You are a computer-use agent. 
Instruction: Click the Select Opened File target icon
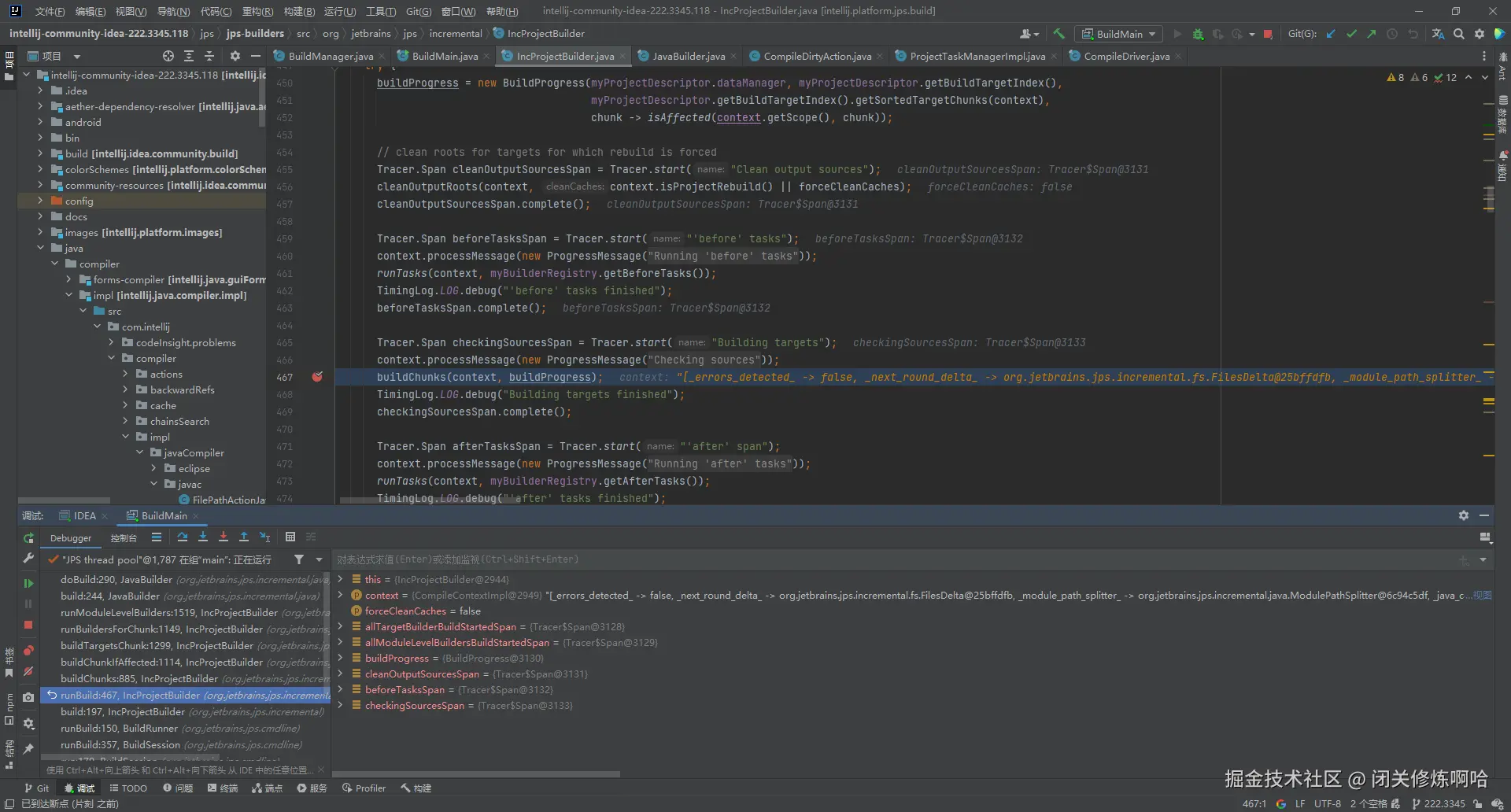tap(168, 56)
